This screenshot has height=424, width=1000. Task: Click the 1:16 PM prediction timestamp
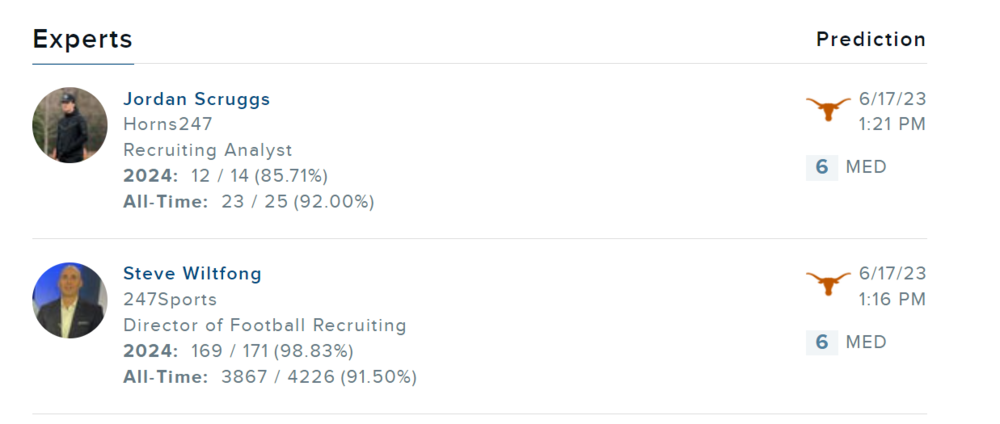892,300
